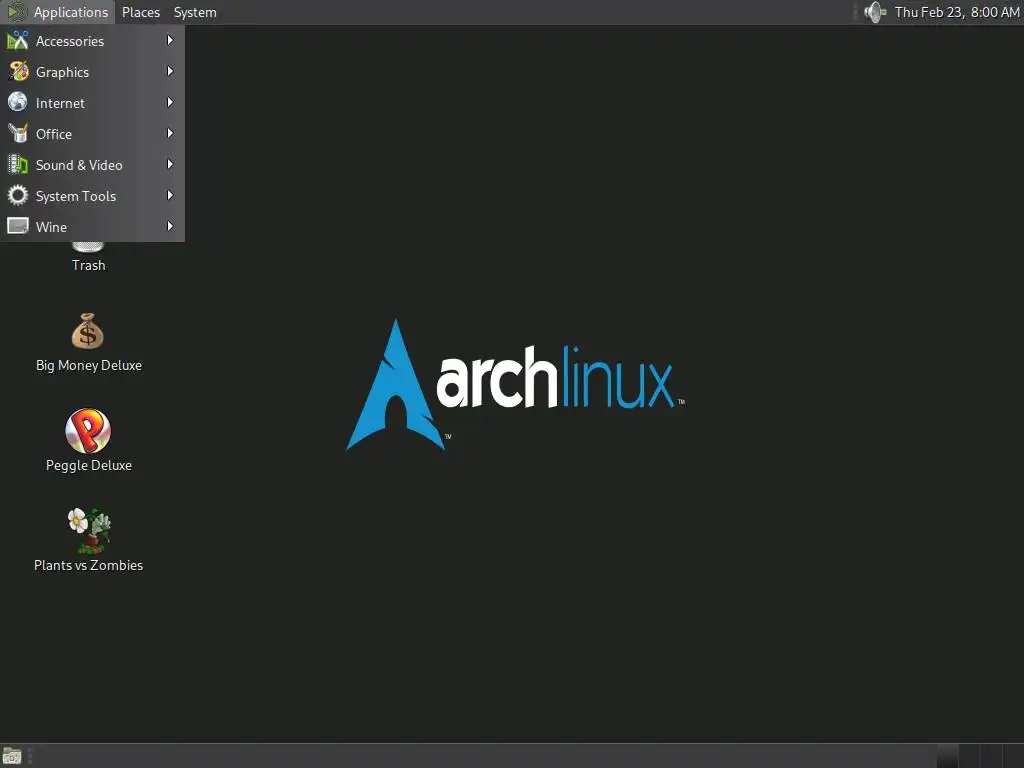Select the Wine menu label
This screenshot has width=1024, height=768.
(x=51, y=227)
